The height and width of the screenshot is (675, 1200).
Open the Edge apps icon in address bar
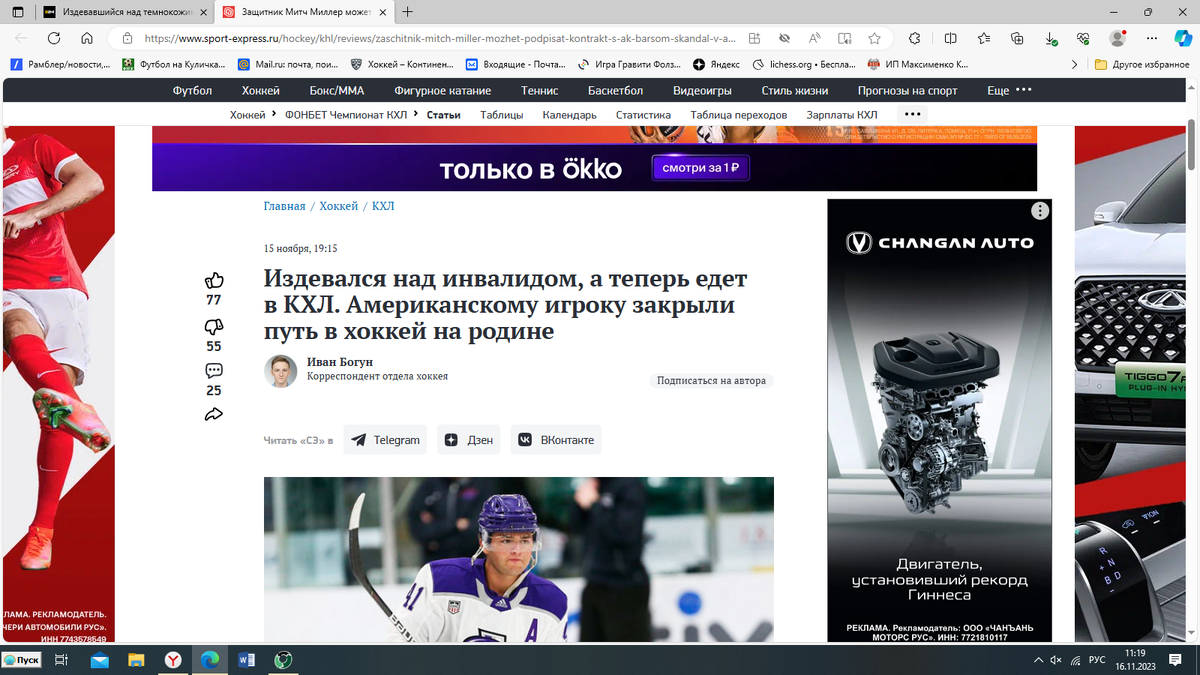(x=754, y=38)
